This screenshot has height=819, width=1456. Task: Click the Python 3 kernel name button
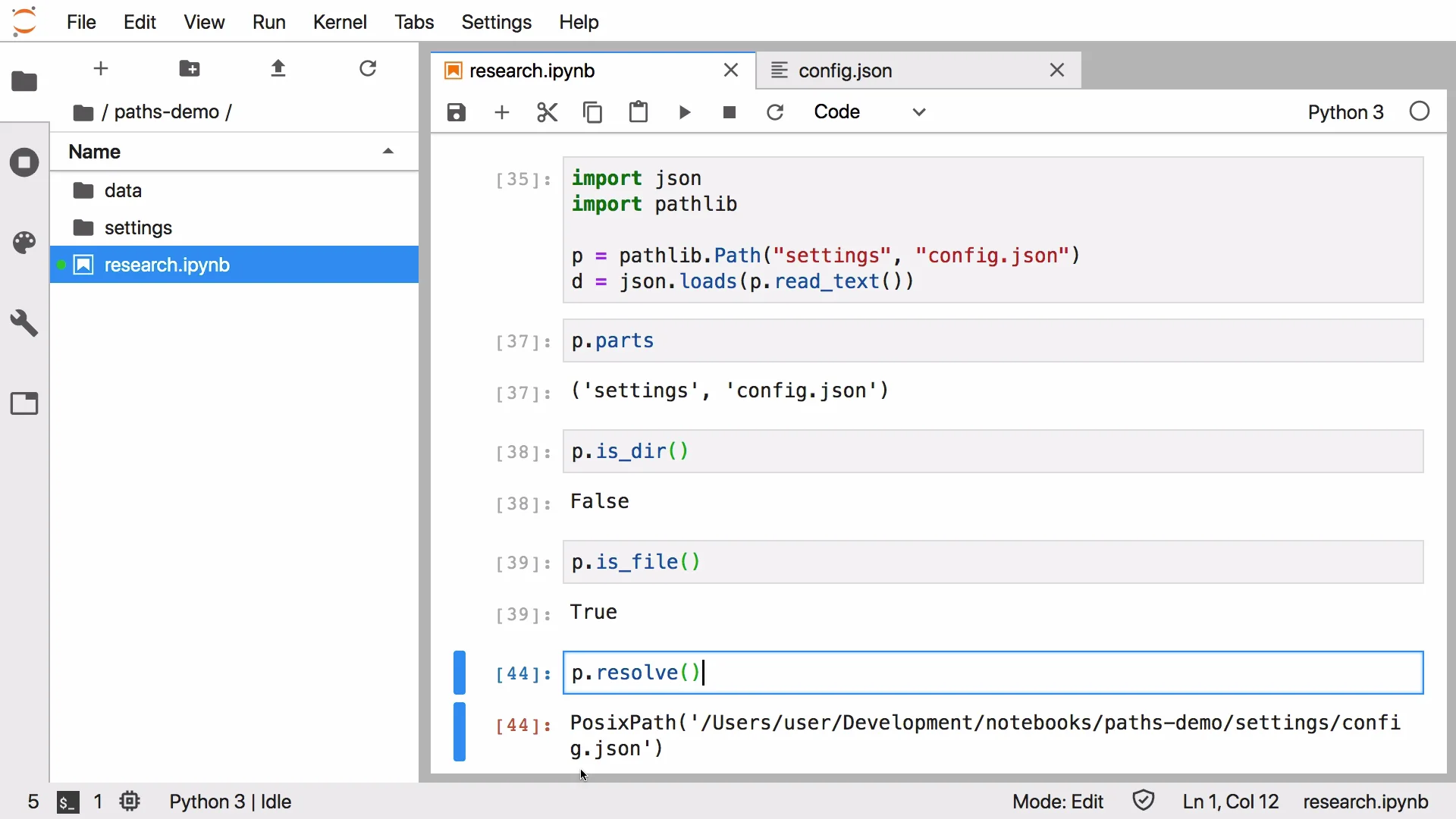[x=1345, y=112]
